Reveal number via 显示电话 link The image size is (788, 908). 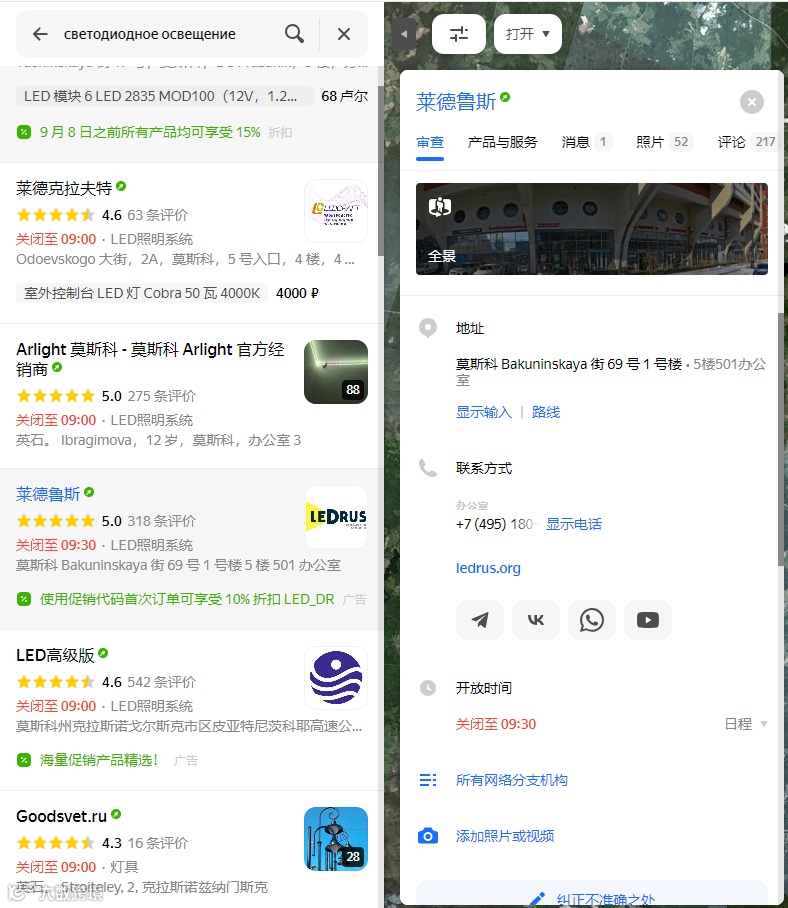click(574, 524)
